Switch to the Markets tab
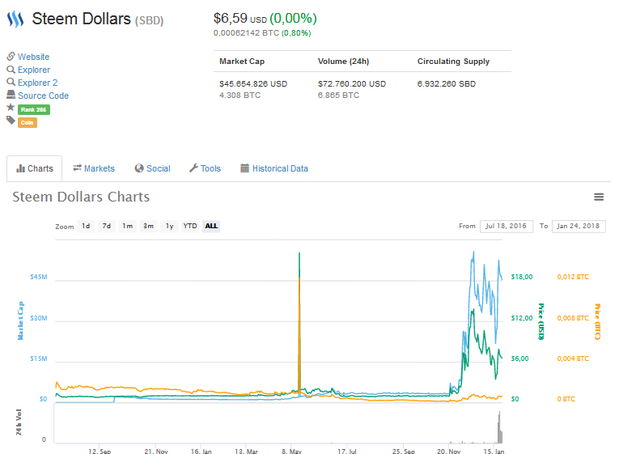Image resolution: width=640 pixels, height=454 pixels. (94, 168)
